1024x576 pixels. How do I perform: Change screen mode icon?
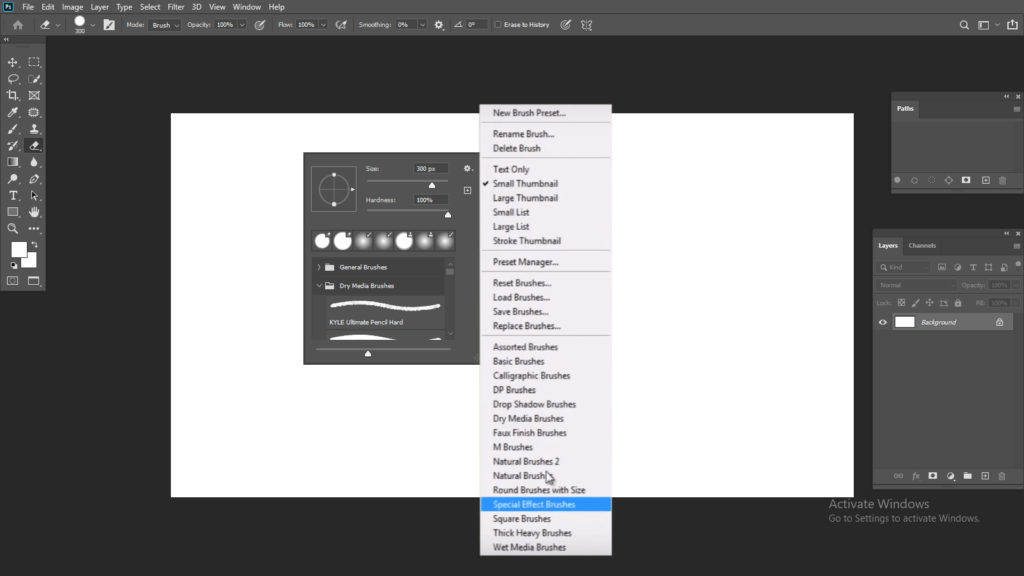click(34, 281)
